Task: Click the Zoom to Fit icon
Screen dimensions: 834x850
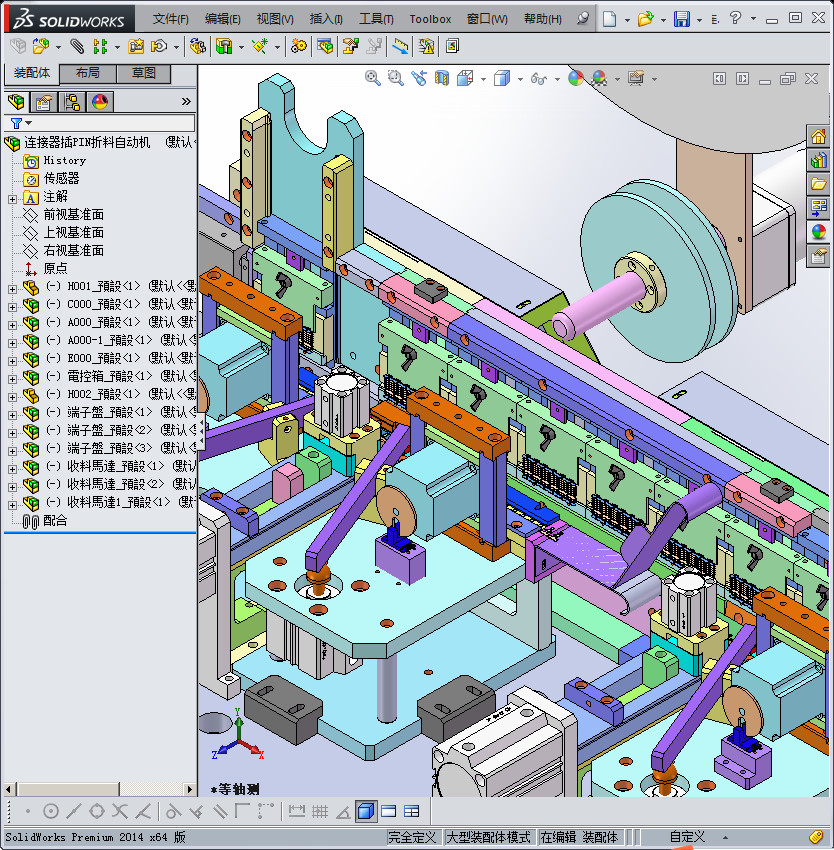Action: point(372,79)
